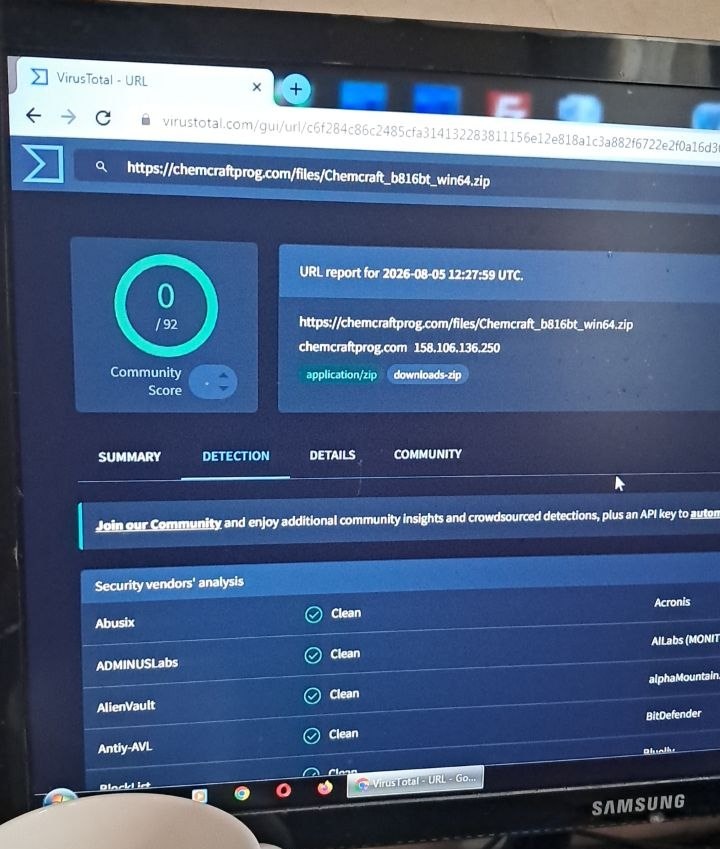The image size is (720, 849).
Task: Click the chemcraftprog.com domain text
Action: pos(353,347)
